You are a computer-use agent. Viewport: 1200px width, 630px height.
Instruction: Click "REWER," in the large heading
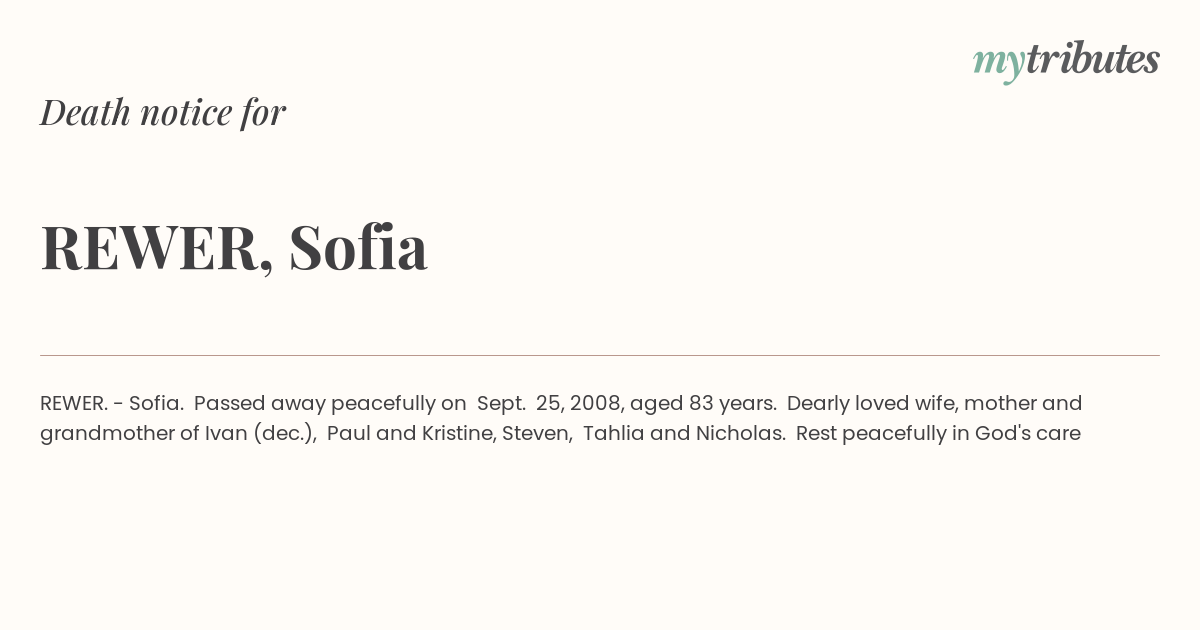pyautogui.click(x=157, y=249)
